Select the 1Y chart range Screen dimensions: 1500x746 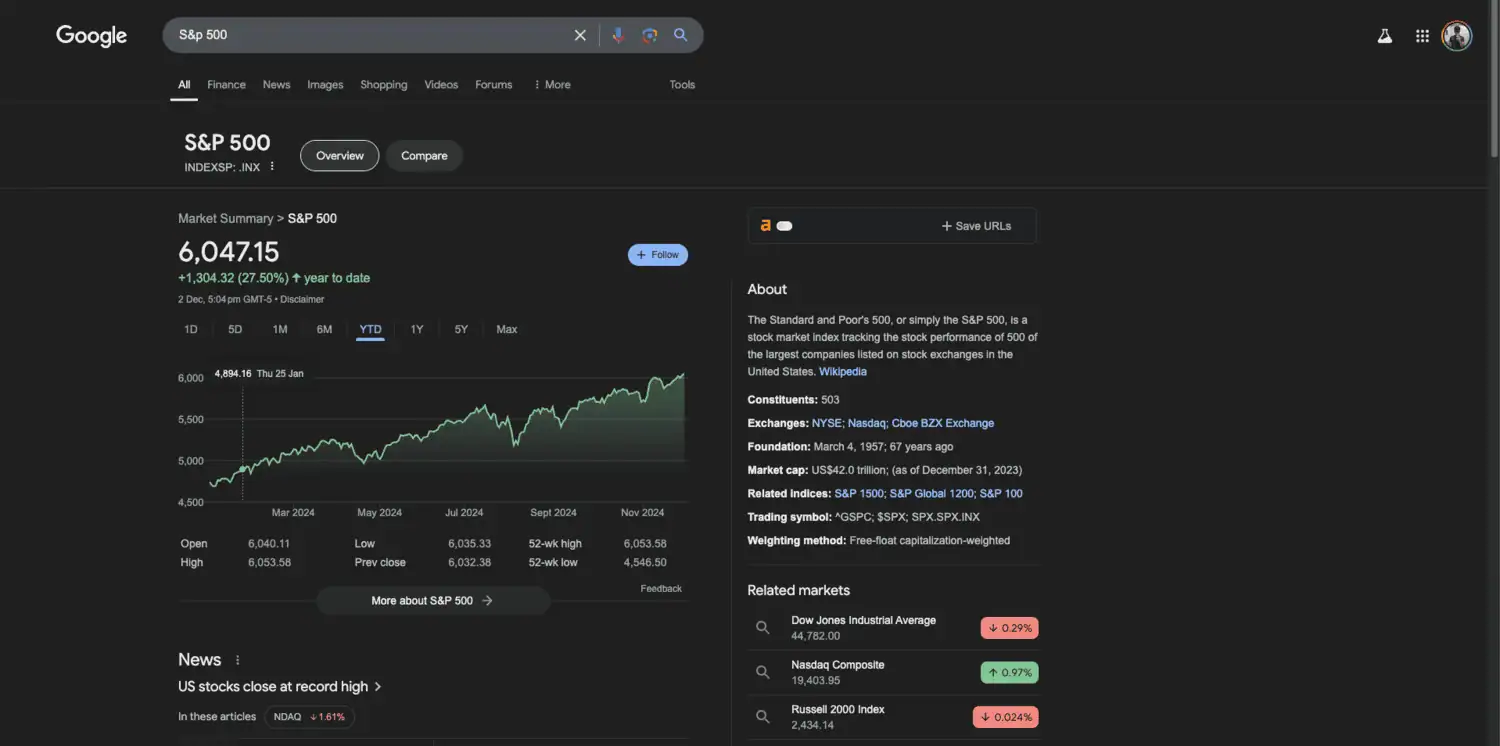(x=417, y=329)
